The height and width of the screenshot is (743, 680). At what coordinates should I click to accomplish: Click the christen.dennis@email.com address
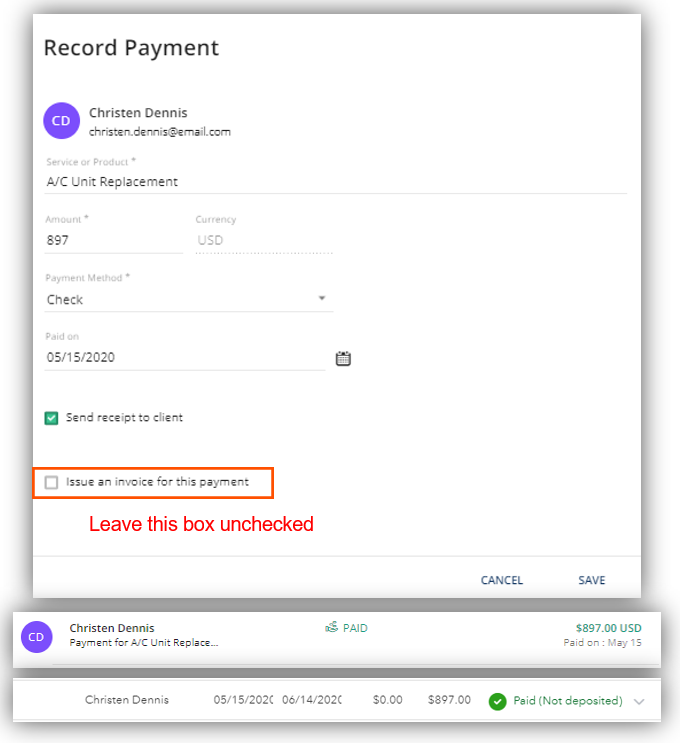pyautogui.click(x=160, y=132)
